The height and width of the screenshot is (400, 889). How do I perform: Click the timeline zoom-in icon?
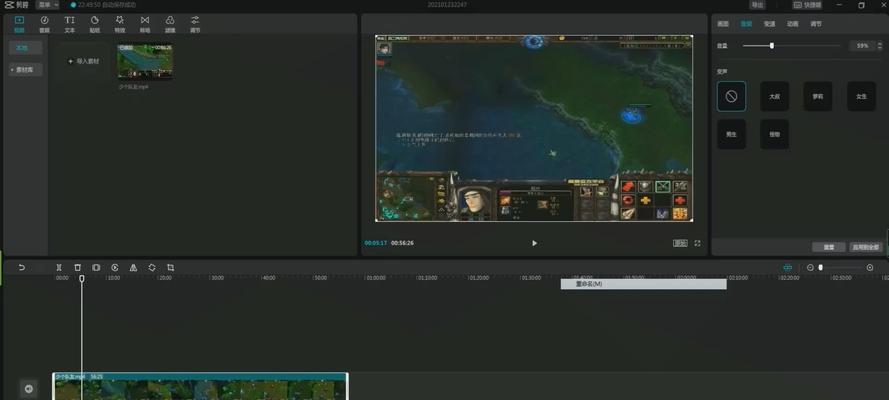870,267
